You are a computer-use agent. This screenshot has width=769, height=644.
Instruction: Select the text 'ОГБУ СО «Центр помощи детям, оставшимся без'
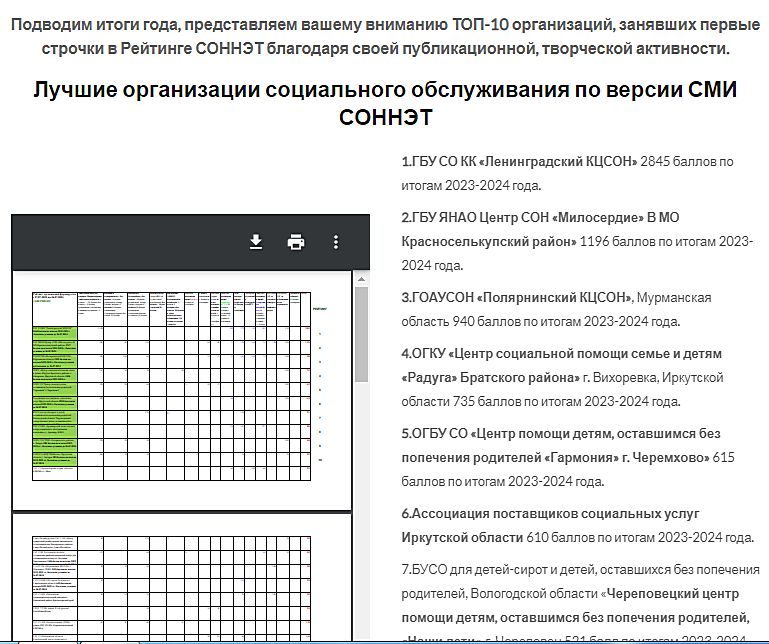[566, 434]
